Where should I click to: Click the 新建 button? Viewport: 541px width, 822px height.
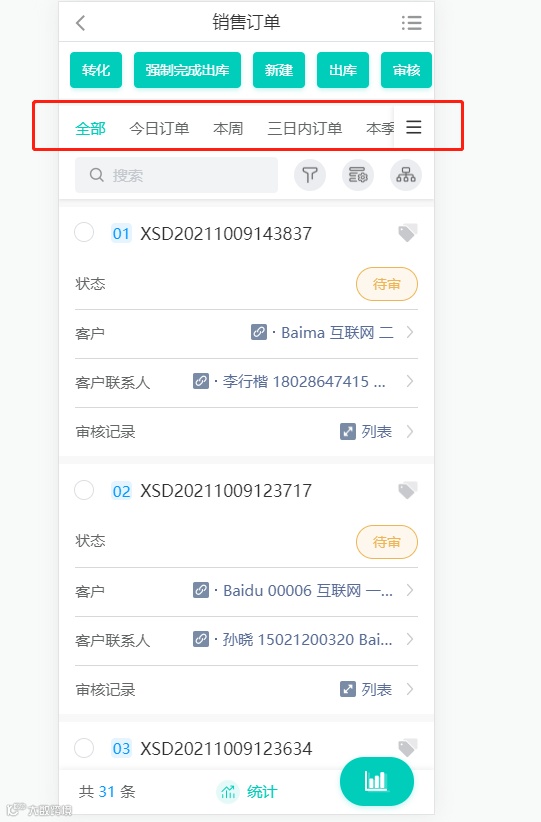pyautogui.click(x=279, y=70)
